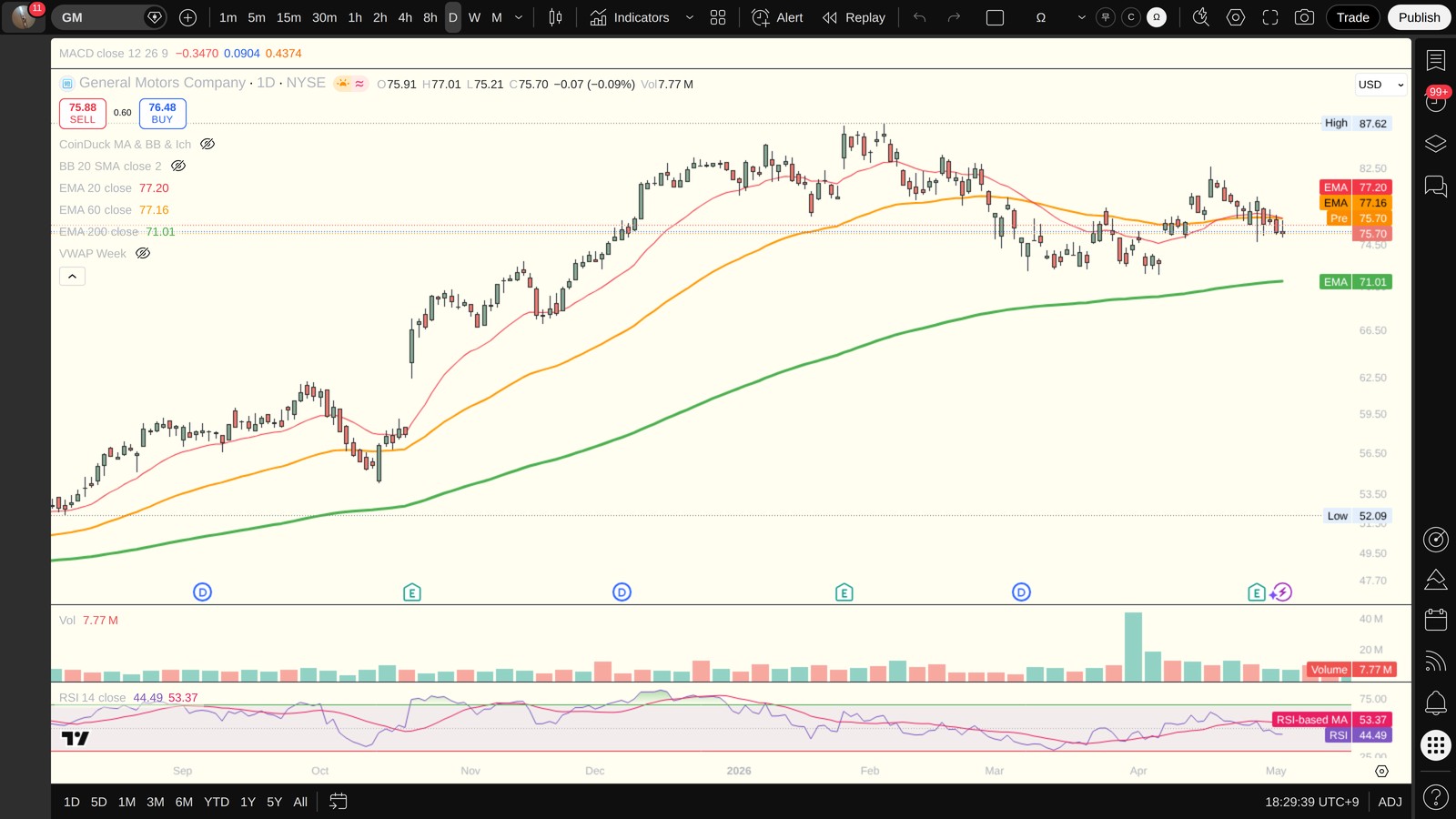Open the layout rectangle selector
The height and width of the screenshot is (819, 1456).
[x=995, y=17]
